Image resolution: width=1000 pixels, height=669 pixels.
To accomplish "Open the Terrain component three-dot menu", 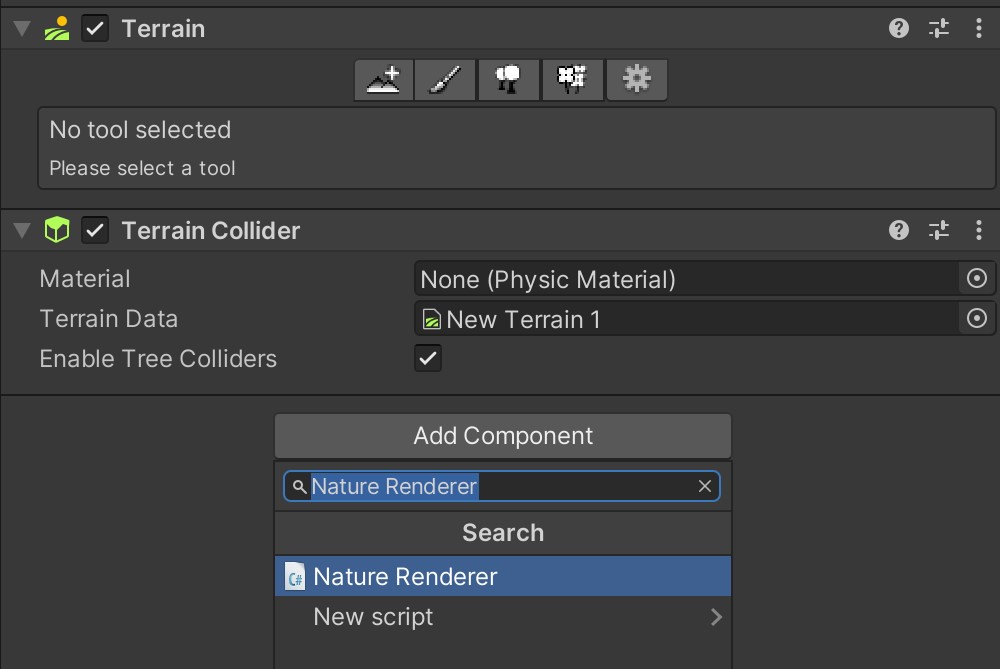I will (x=979, y=28).
